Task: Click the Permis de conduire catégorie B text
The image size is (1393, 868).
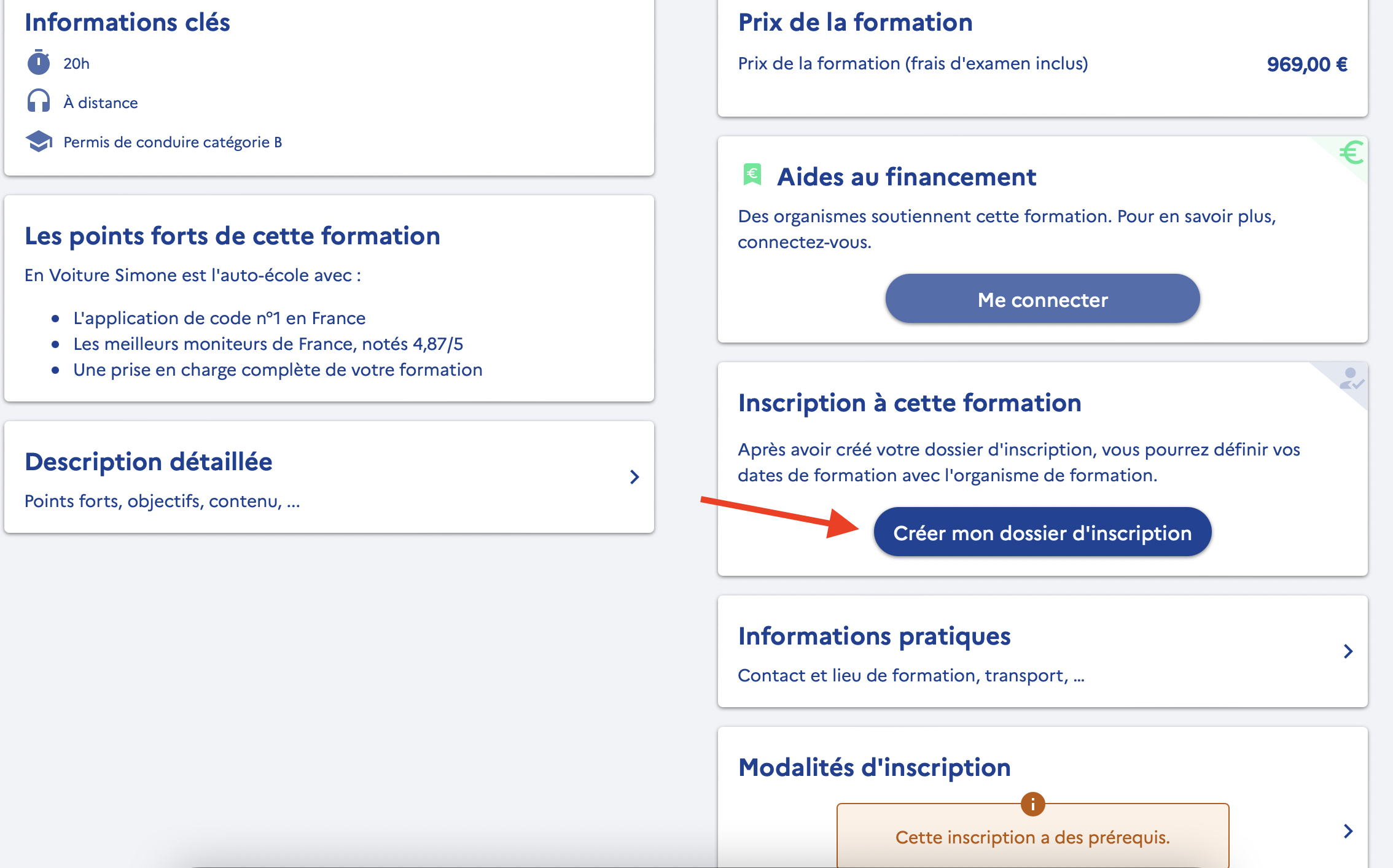Action: point(173,142)
